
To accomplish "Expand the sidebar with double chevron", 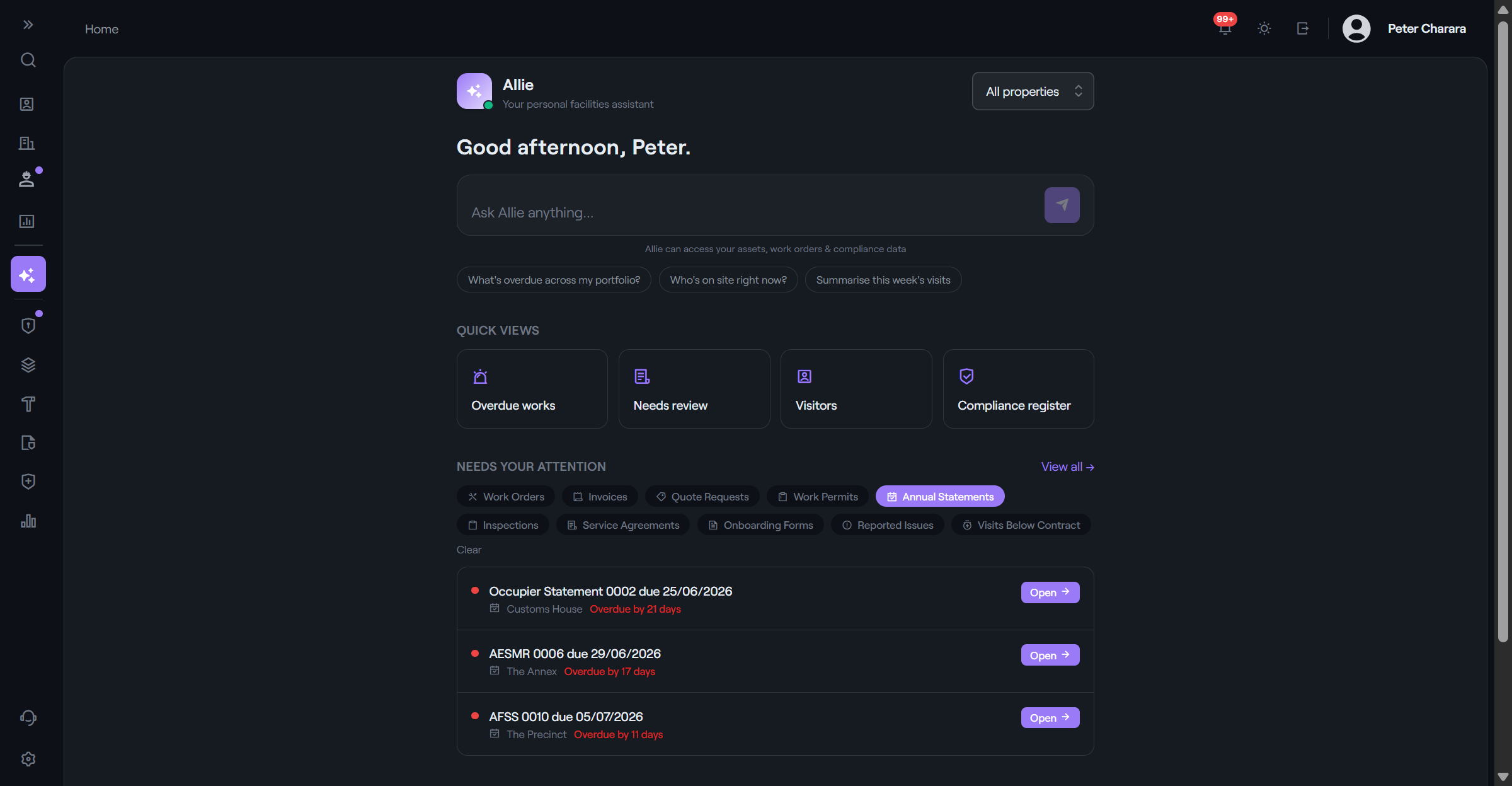I will click(28, 25).
